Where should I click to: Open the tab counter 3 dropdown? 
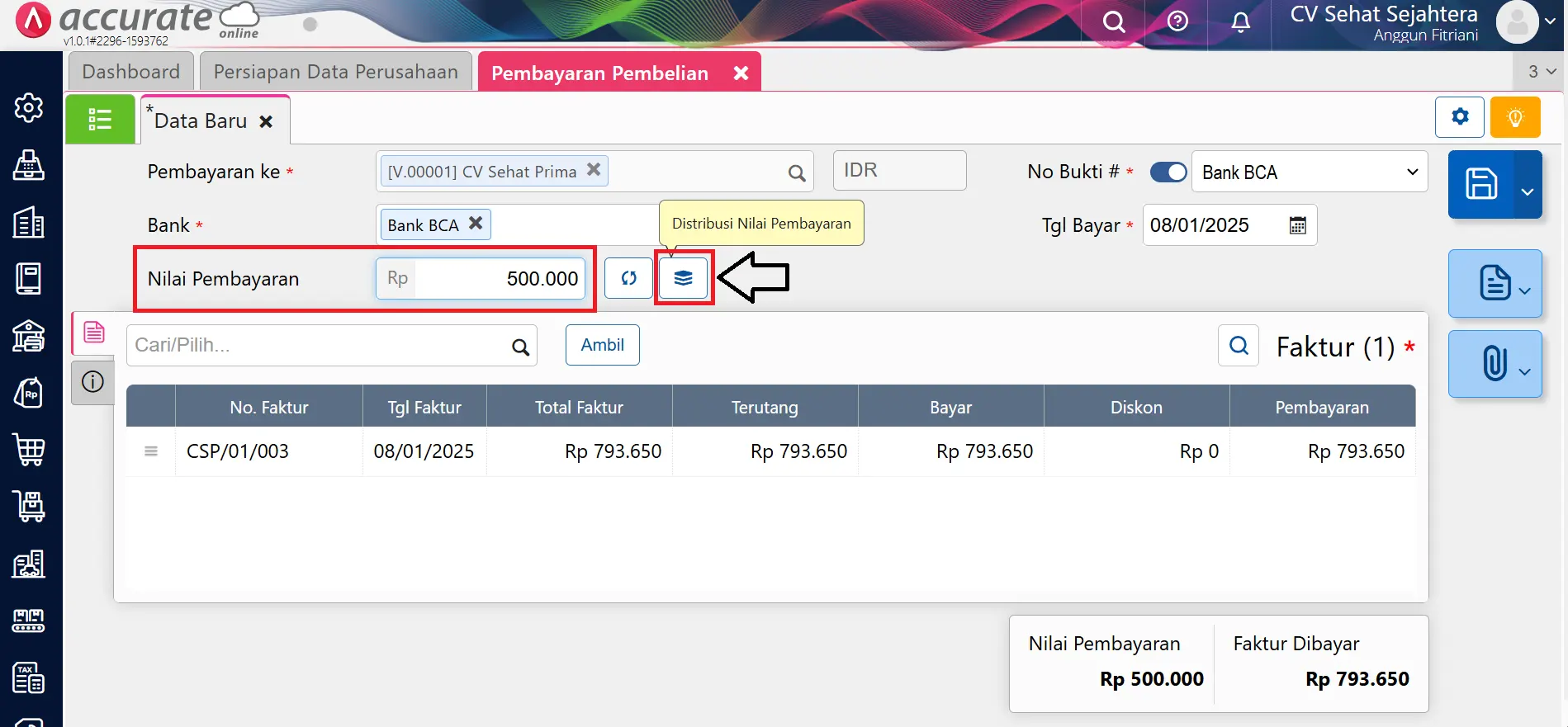pos(1541,72)
